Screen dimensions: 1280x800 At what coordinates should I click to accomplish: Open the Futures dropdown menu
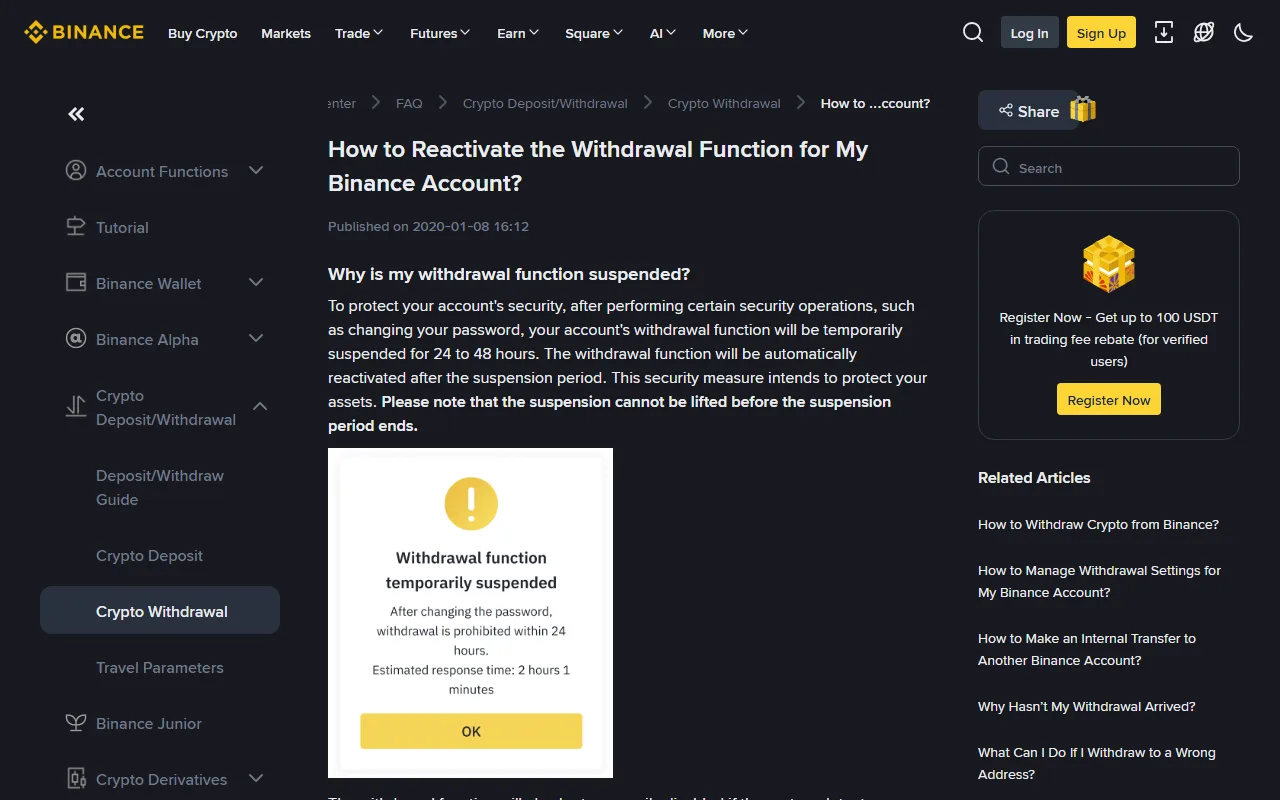point(440,33)
